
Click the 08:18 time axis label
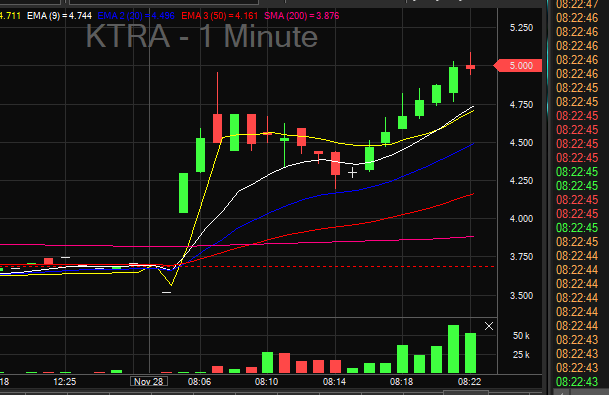(x=402, y=382)
